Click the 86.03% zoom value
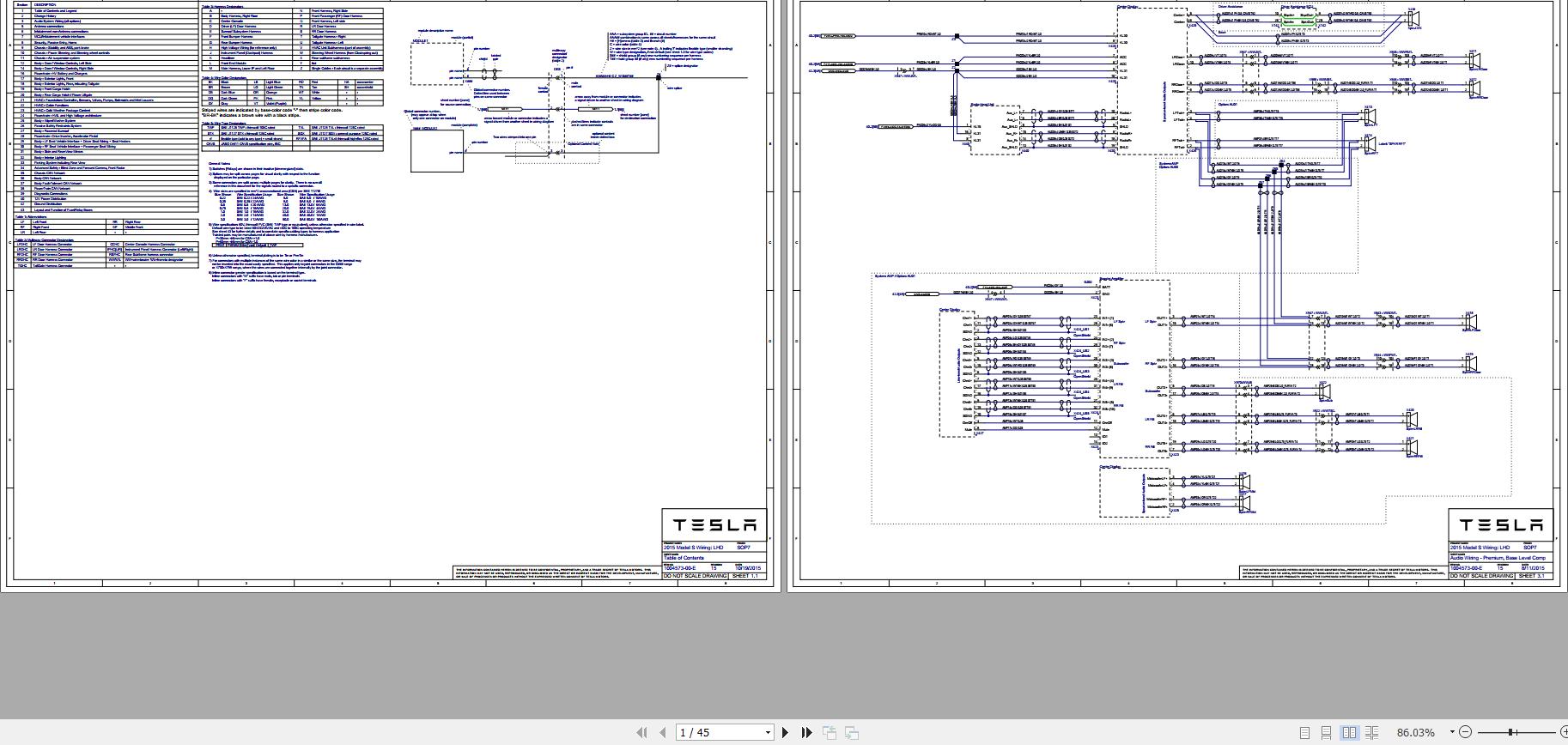Image resolution: width=1568 pixels, height=745 pixels. (x=1415, y=732)
